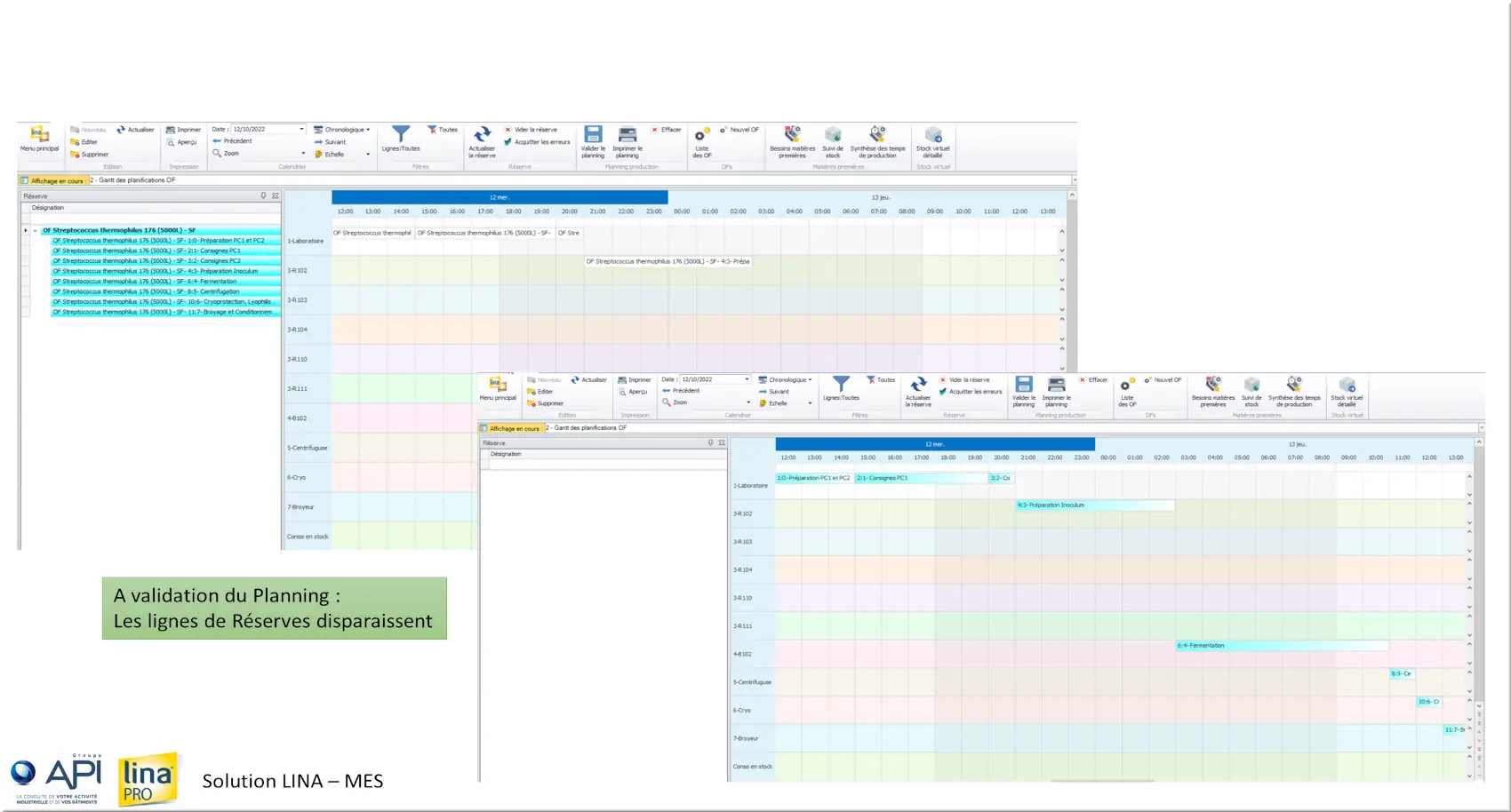
Task: Click Imprimer le planning in the back window
Action: click(x=628, y=142)
